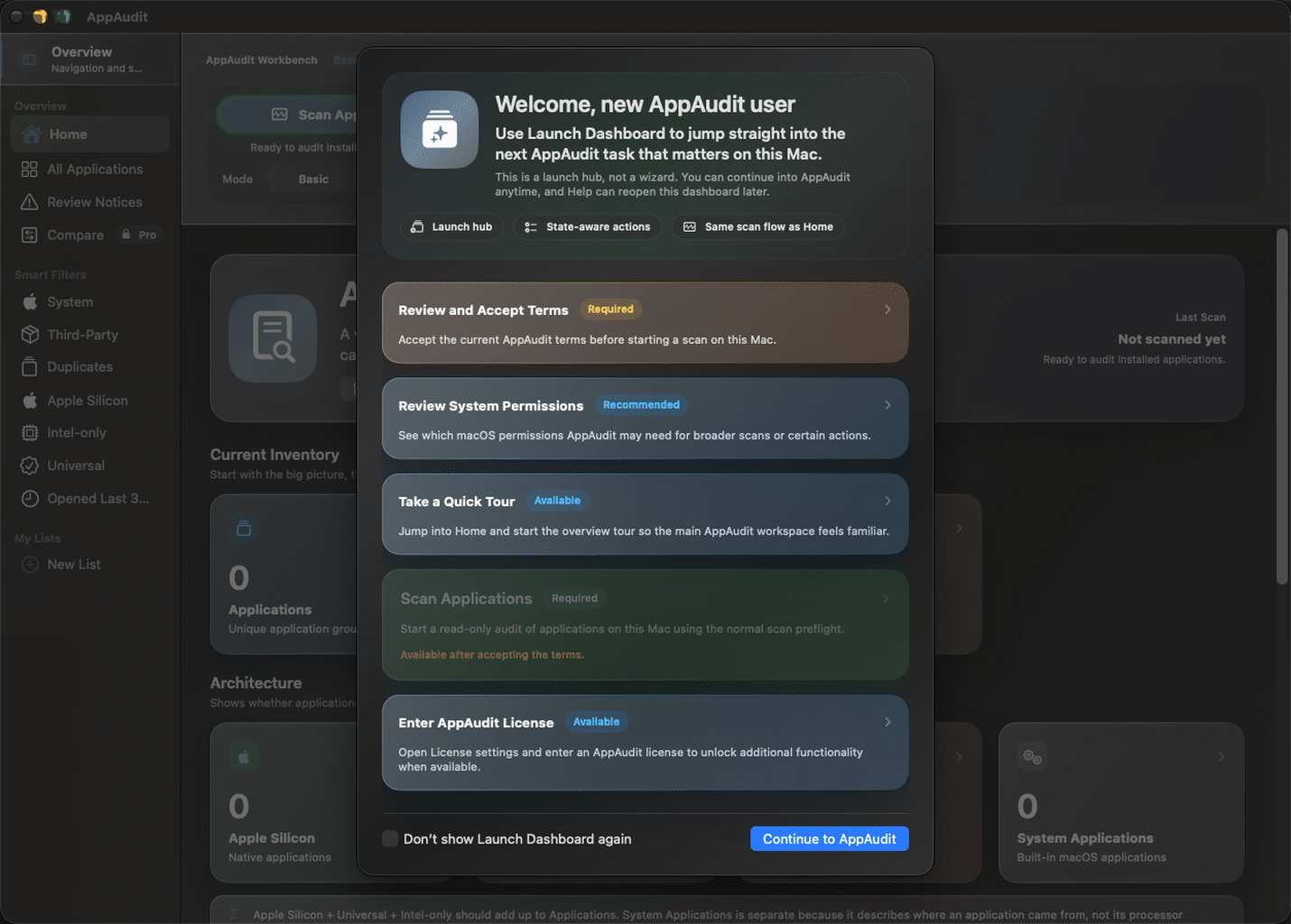Open Take a Quick Tour chevron
Viewport: 1291px width, 924px height.
(887, 501)
